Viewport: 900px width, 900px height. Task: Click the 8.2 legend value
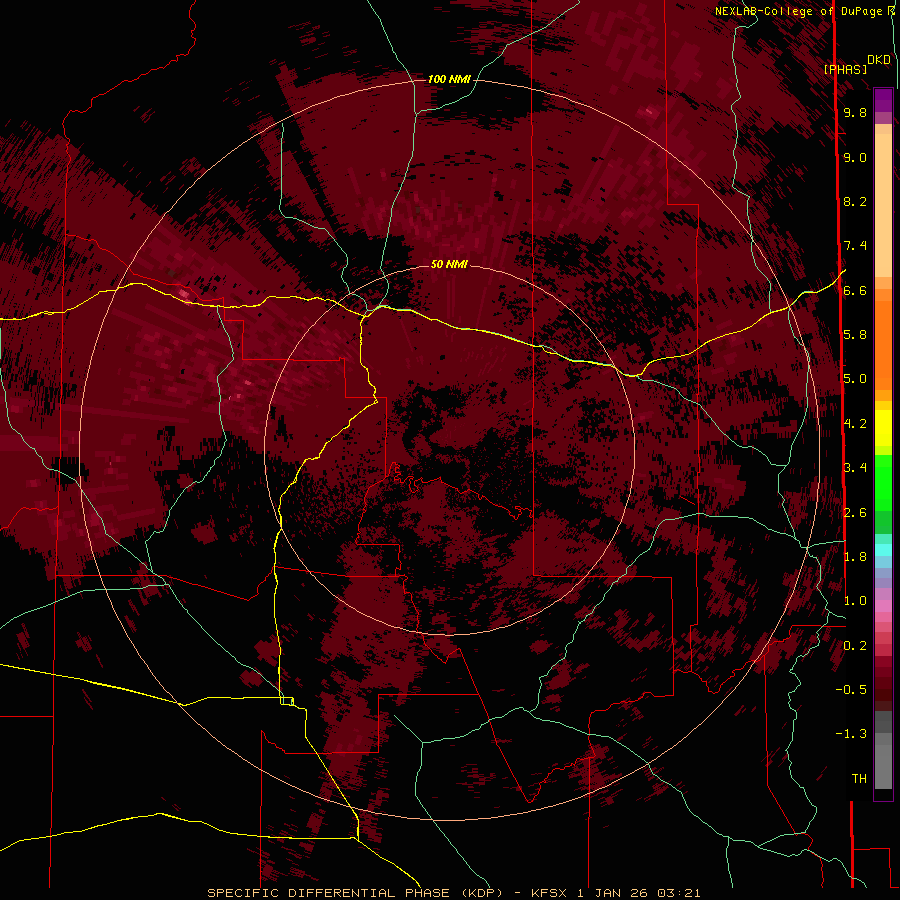point(855,201)
